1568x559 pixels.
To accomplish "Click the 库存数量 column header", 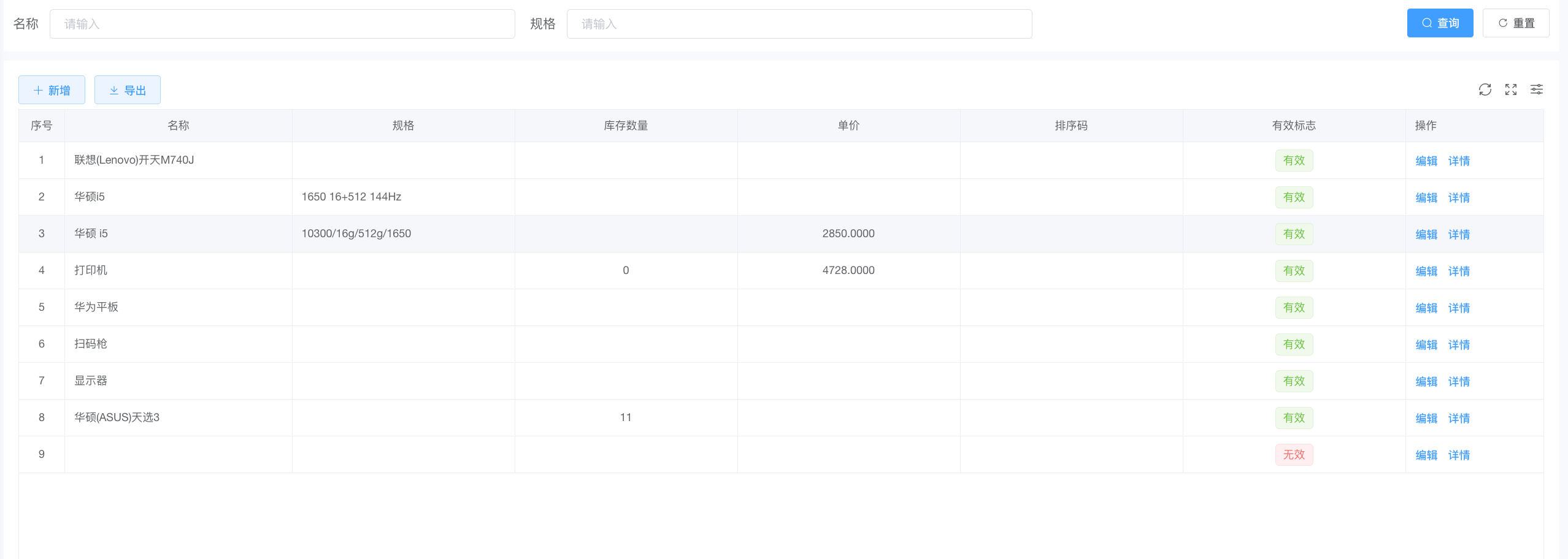I will point(625,126).
